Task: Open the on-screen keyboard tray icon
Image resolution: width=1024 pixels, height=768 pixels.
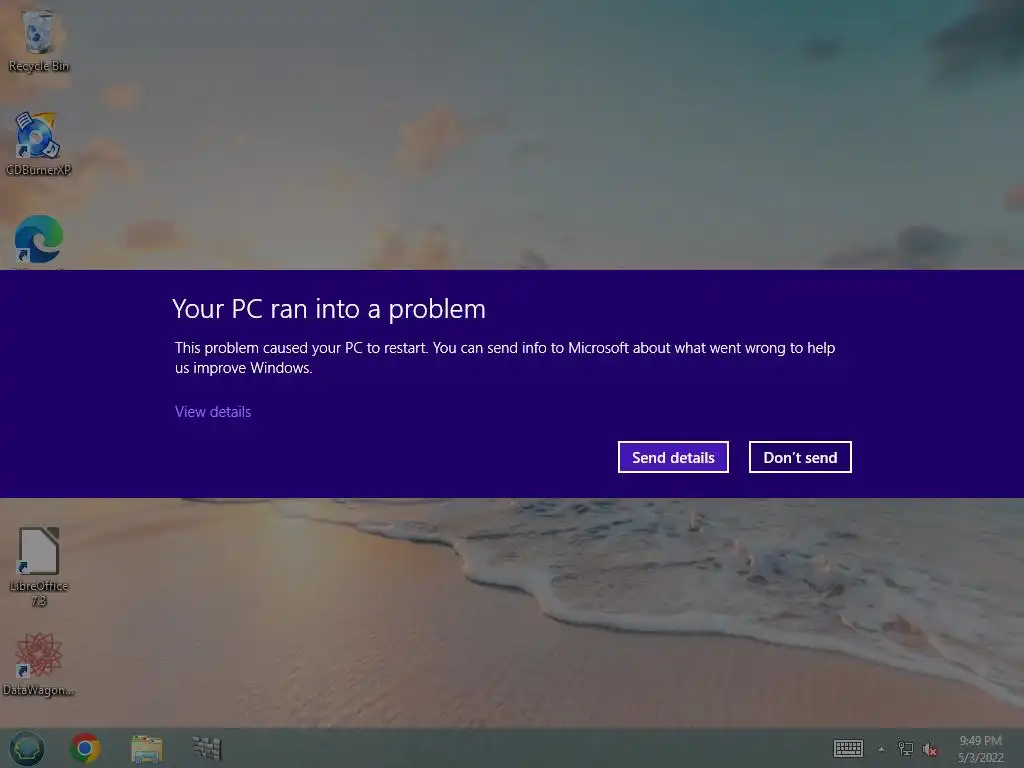Action: pos(848,748)
